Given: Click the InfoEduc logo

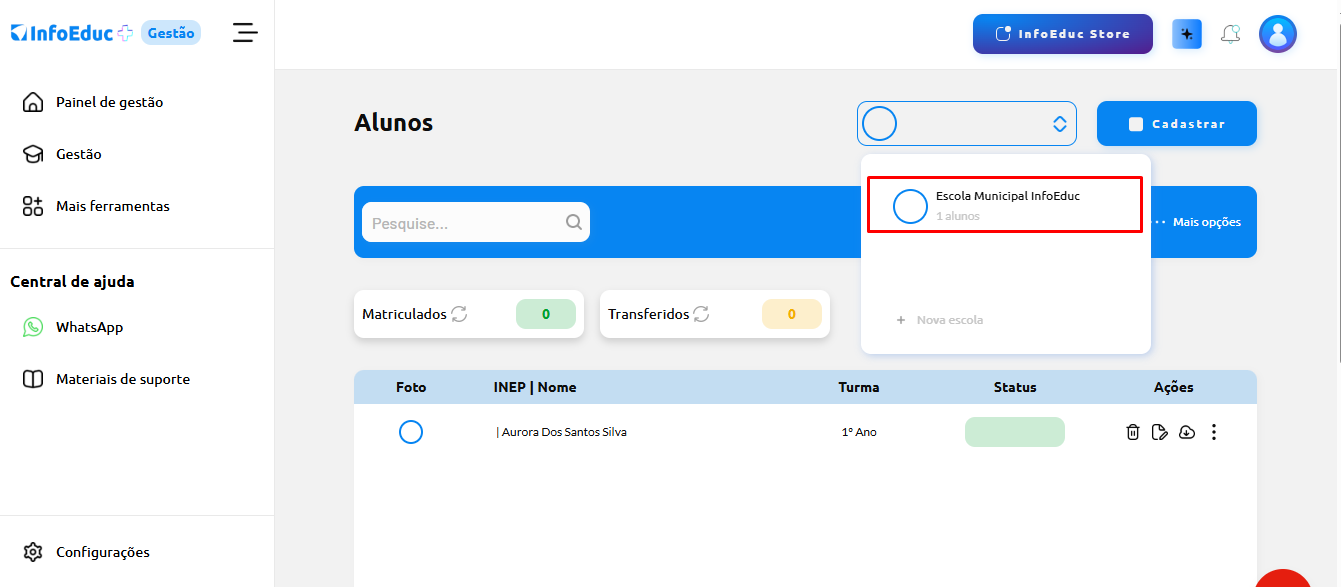Looking at the screenshot, I should pyautogui.click(x=72, y=33).
